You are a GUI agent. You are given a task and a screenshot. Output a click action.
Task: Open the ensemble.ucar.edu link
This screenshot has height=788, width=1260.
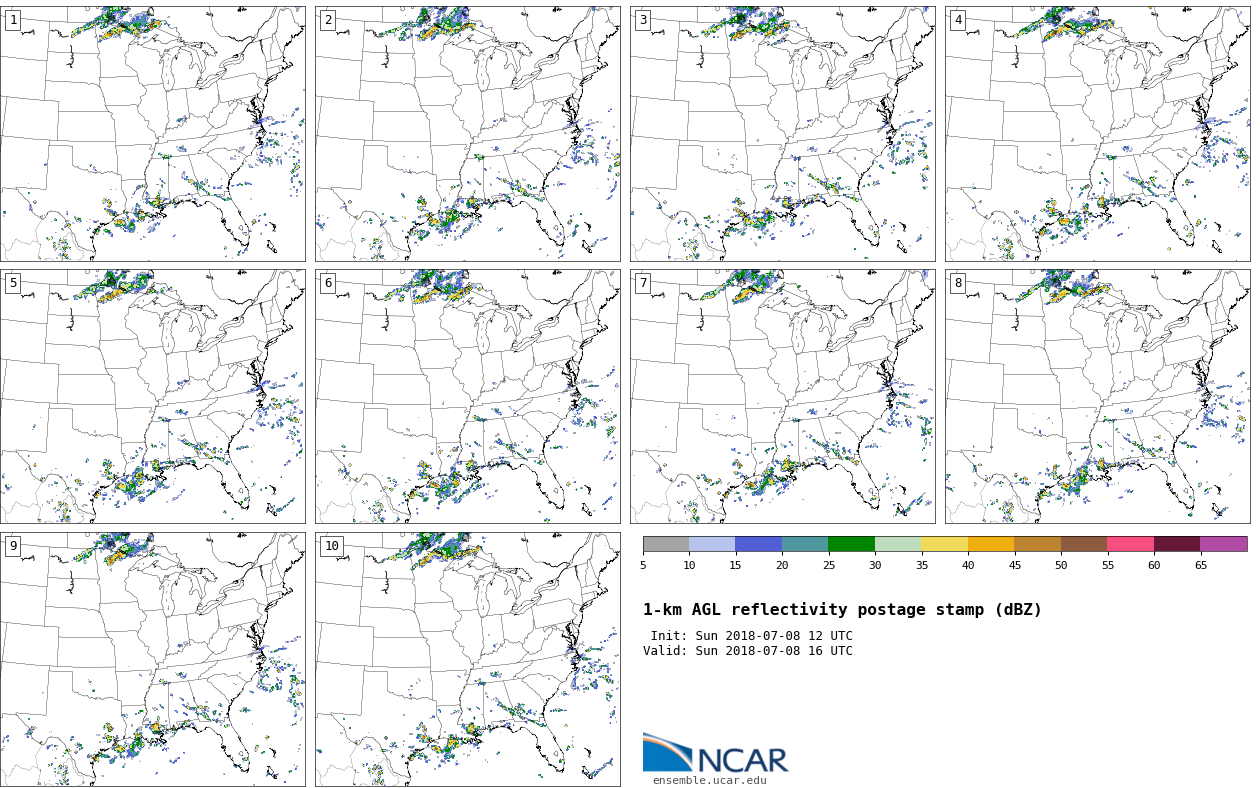709,780
